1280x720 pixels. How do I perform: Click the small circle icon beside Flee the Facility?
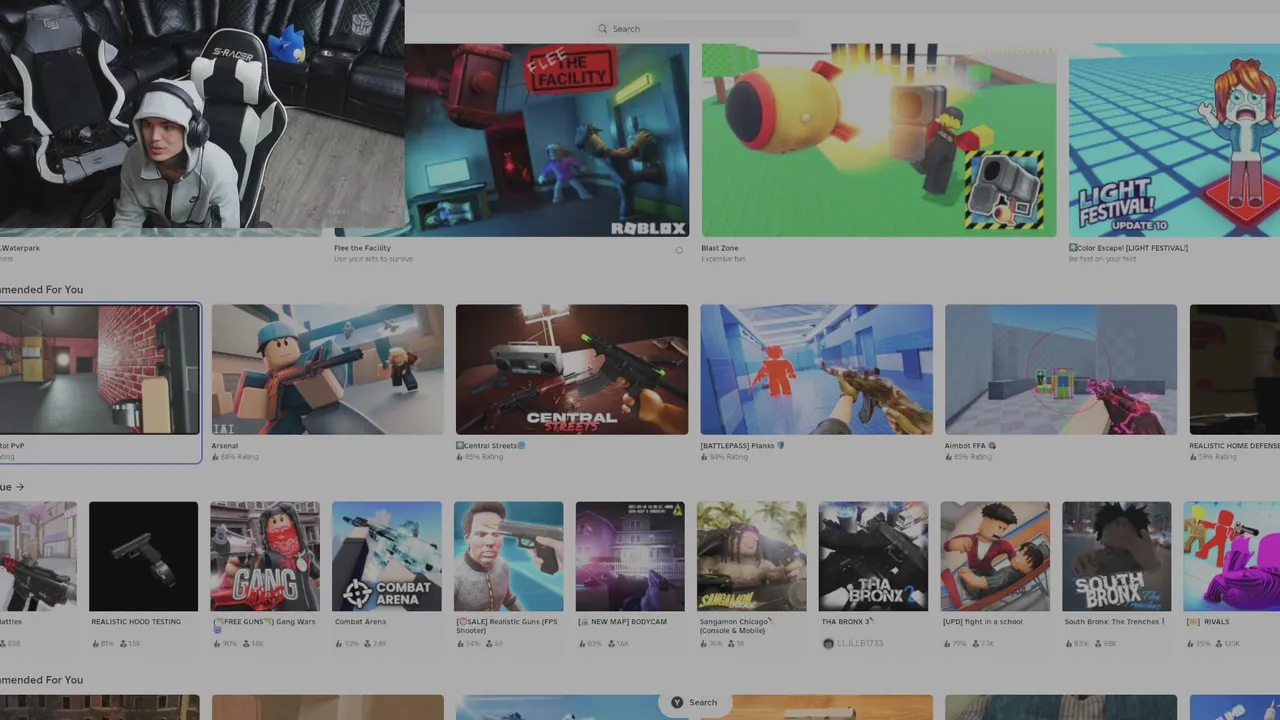coord(679,250)
